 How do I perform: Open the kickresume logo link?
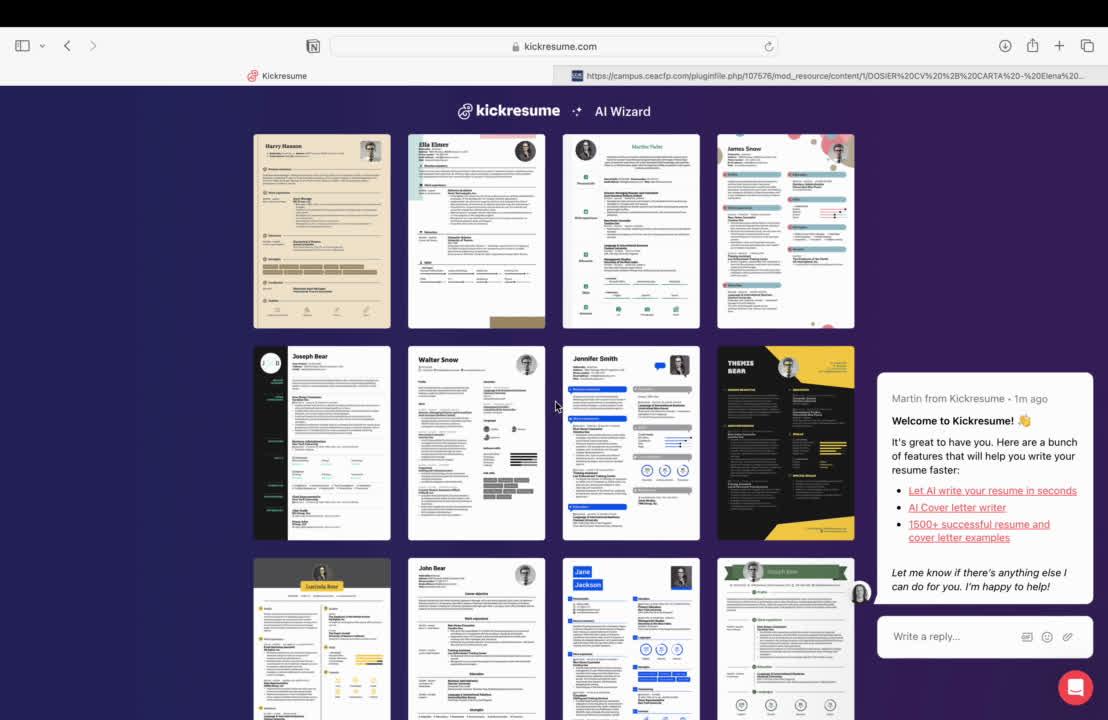point(509,111)
